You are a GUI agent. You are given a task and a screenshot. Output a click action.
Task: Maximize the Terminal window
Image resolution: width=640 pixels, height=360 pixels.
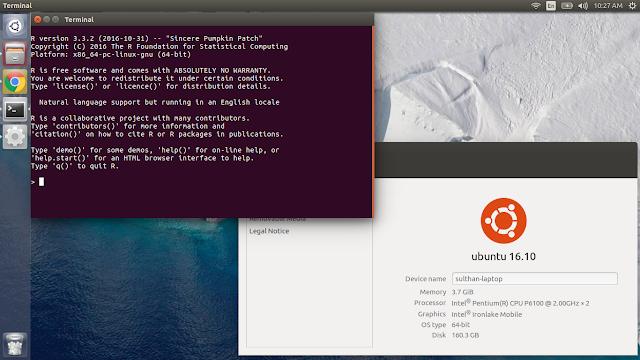56,19
